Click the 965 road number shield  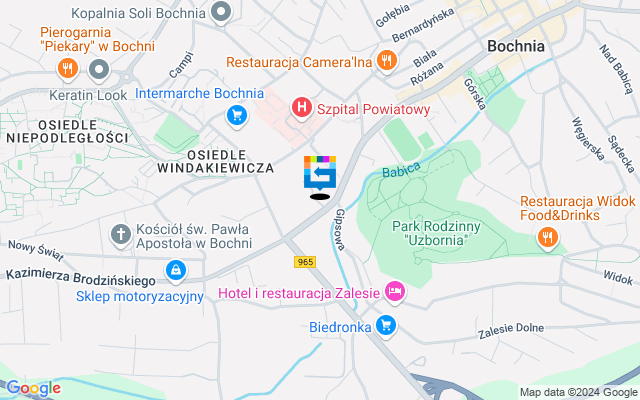point(305,262)
